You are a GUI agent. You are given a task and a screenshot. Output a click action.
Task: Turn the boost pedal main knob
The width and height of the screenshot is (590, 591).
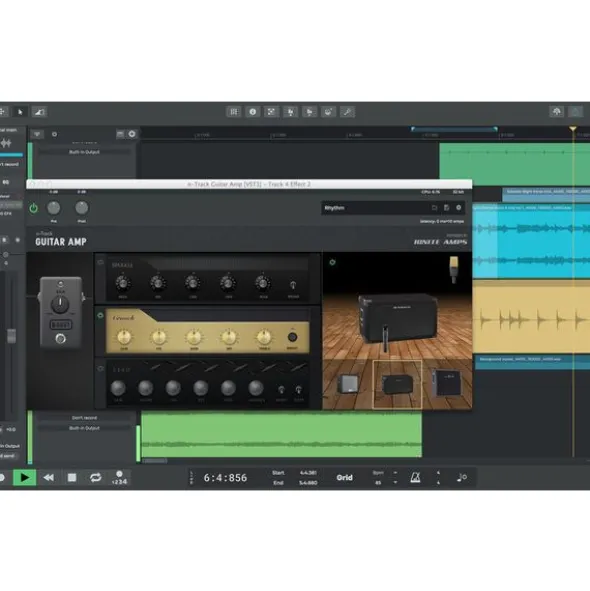(60, 305)
